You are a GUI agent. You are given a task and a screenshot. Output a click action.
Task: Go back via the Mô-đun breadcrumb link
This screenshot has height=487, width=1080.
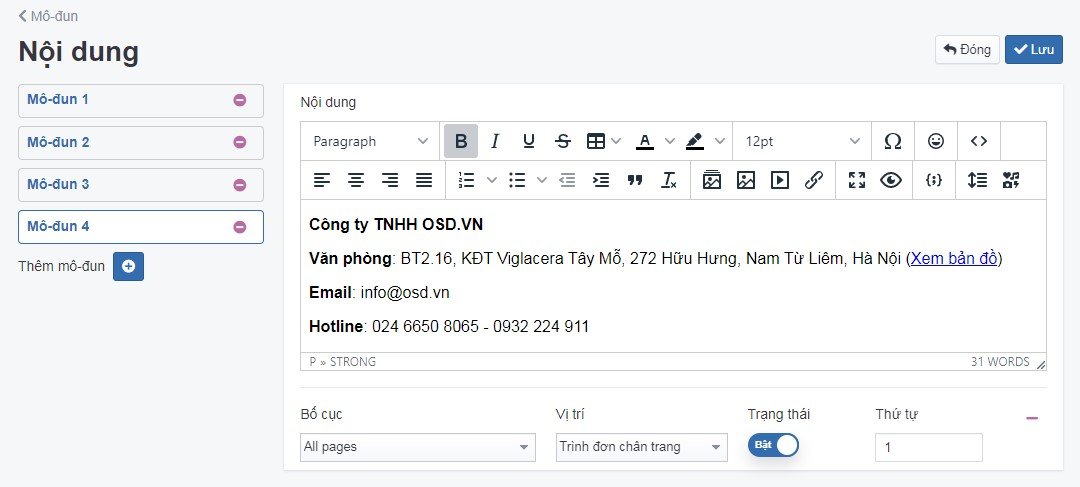48,16
